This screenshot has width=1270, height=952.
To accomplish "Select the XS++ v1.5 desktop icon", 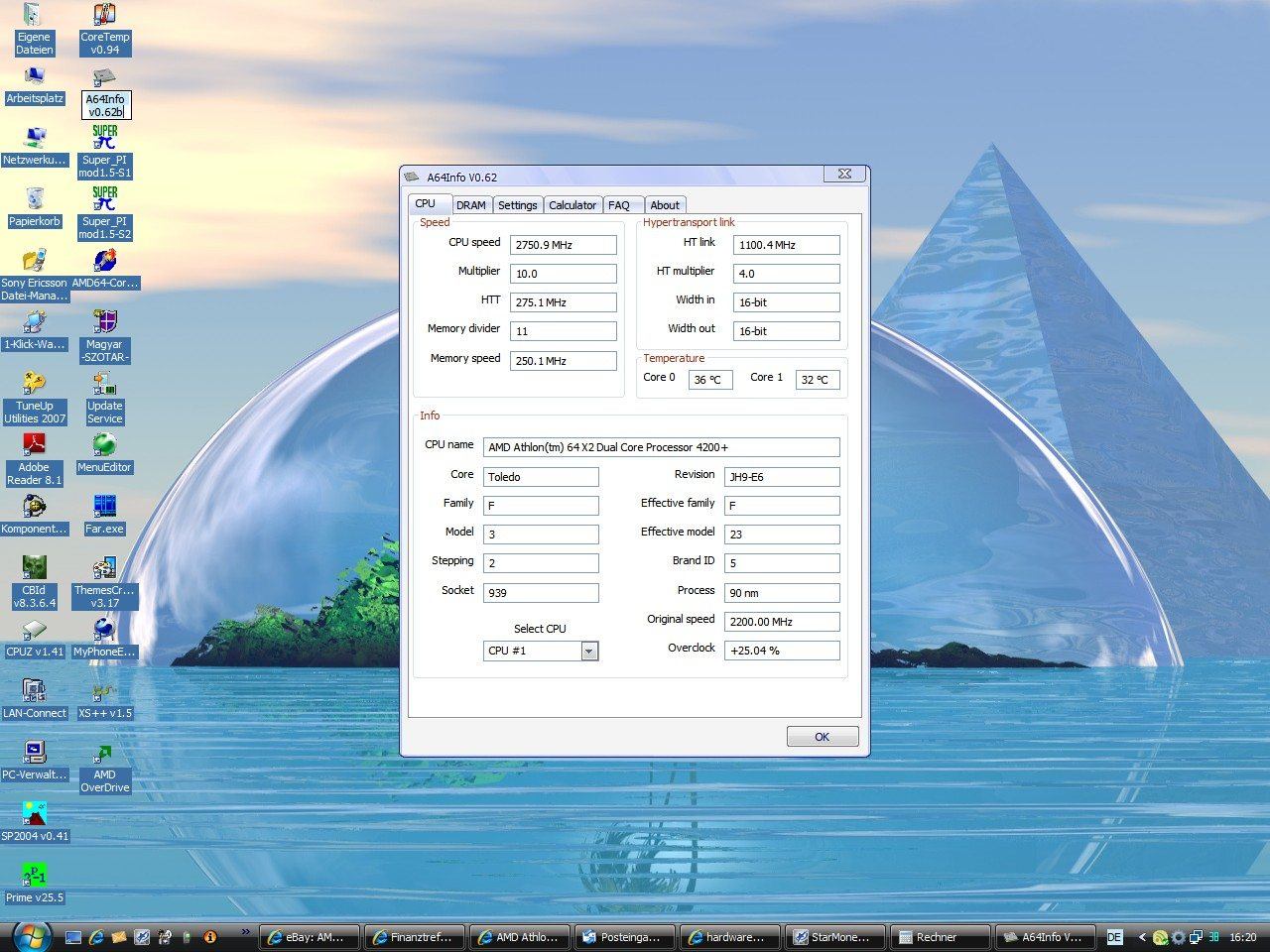I will coord(104,700).
